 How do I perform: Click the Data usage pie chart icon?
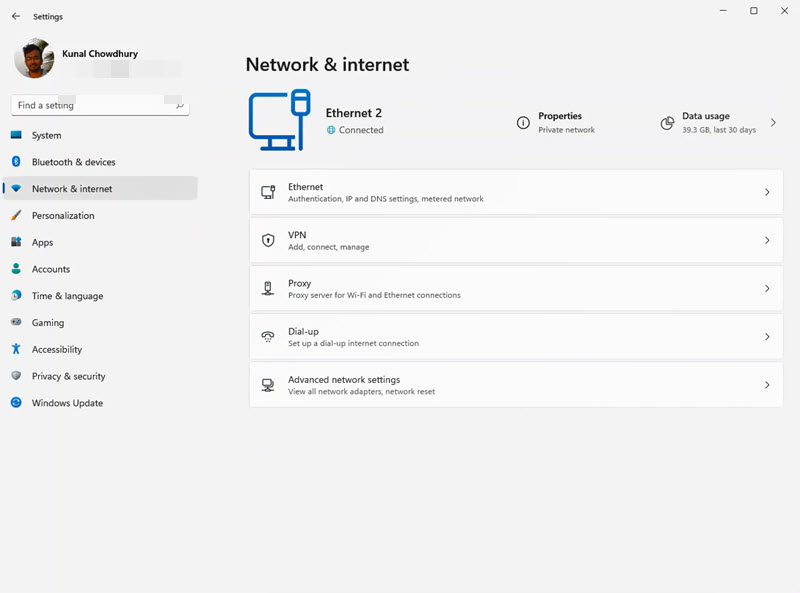pyautogui.click(x=667, y=122)
